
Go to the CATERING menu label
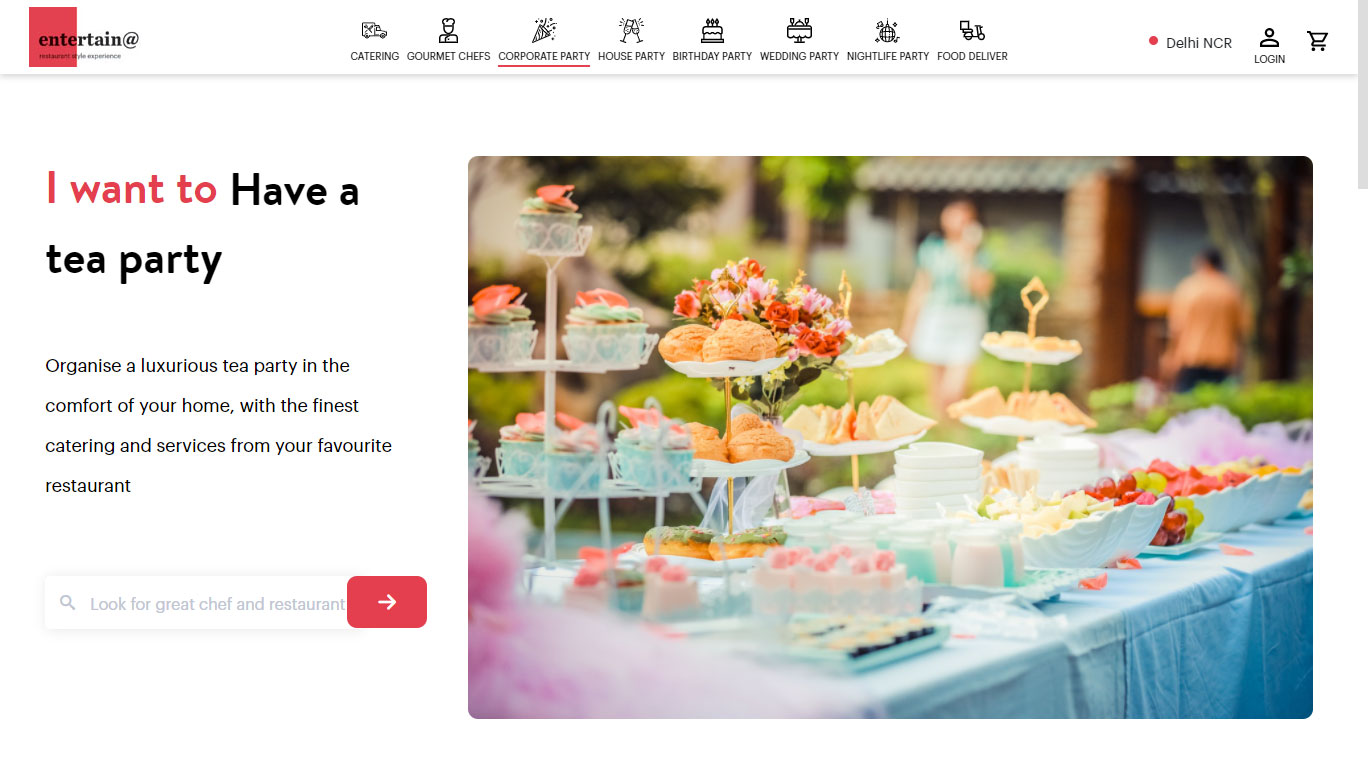[375, 56]
